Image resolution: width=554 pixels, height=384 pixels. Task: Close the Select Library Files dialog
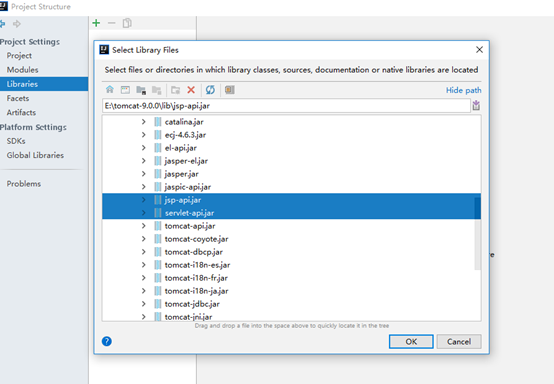tap(479, 50)
